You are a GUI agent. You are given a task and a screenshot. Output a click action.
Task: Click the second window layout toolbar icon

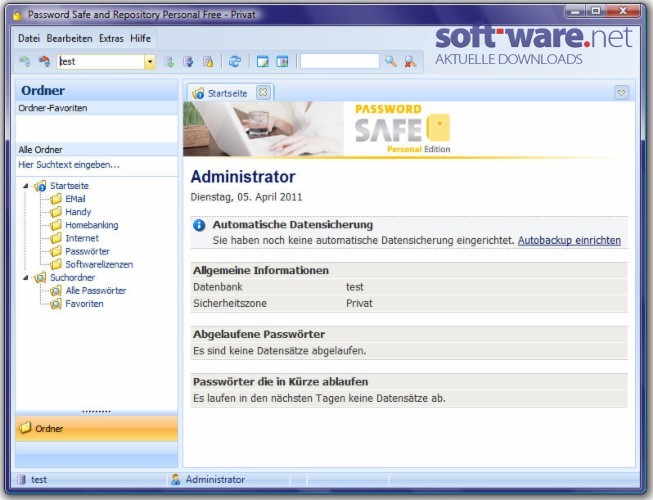[x=282, y=62]
